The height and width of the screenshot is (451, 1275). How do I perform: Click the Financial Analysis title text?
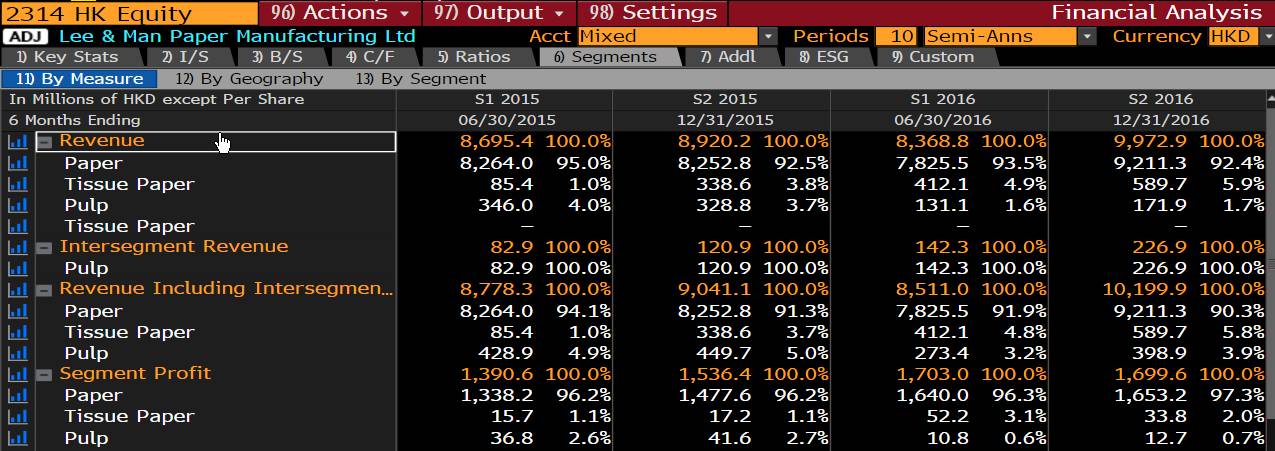1157,13
